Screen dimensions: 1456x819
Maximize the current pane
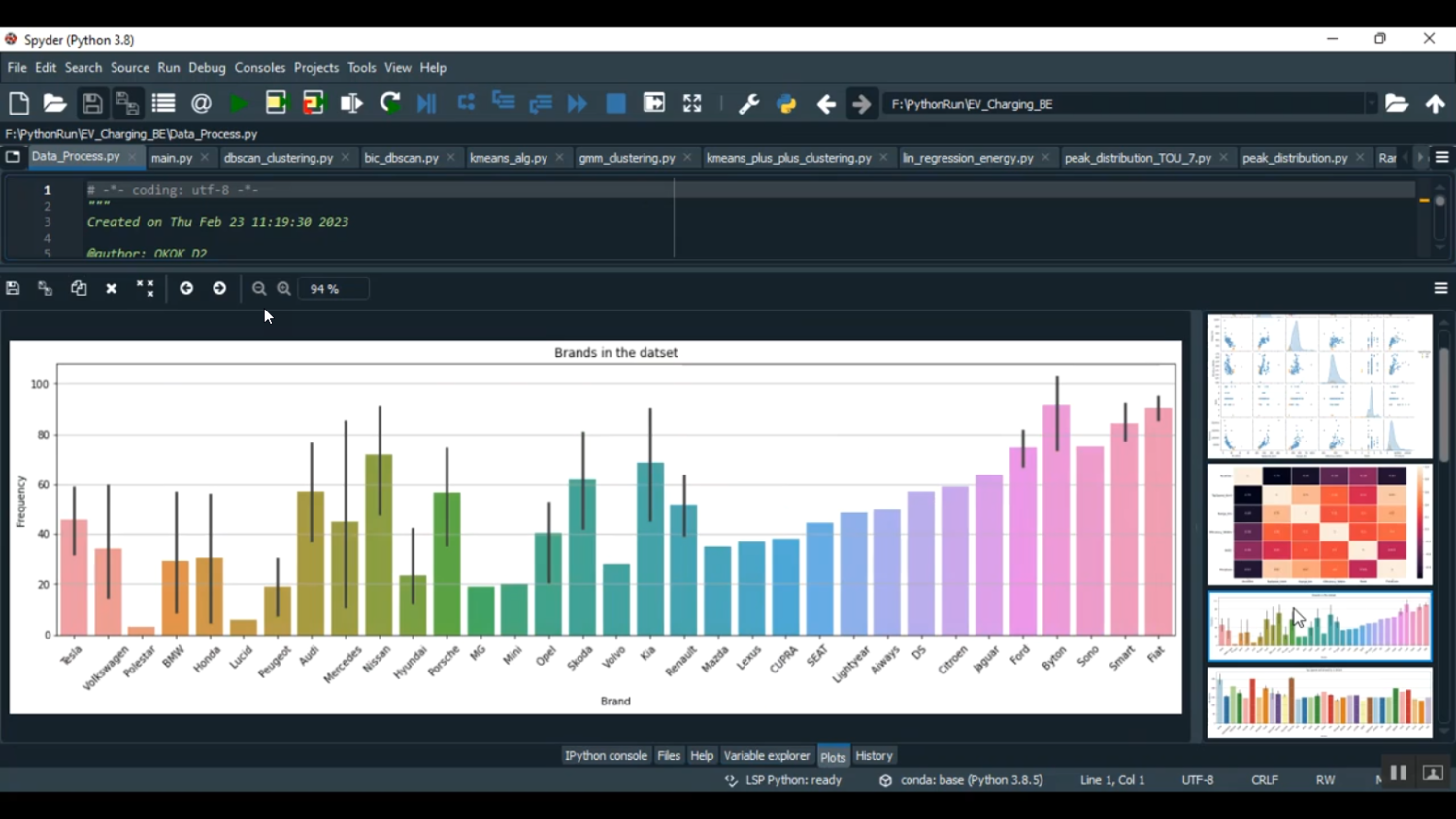(692, 104)
